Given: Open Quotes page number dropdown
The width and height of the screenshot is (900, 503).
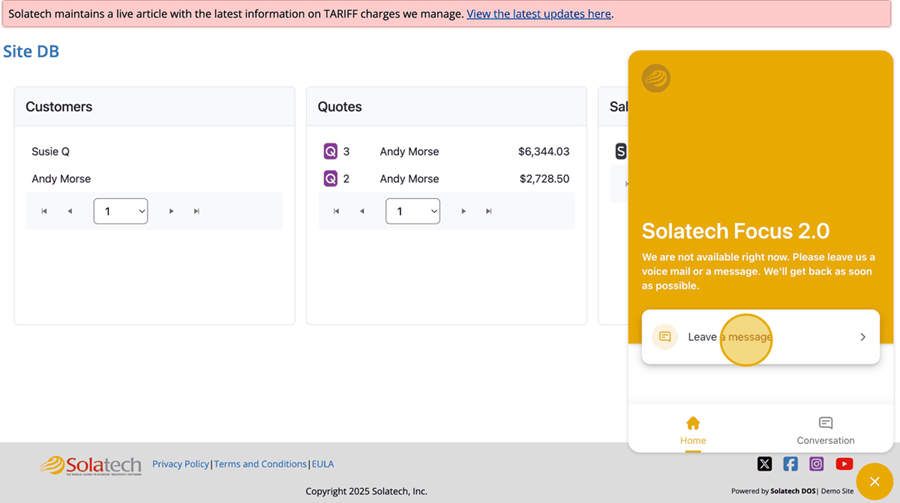Looking at the screenshot, I should coord(413,211).
